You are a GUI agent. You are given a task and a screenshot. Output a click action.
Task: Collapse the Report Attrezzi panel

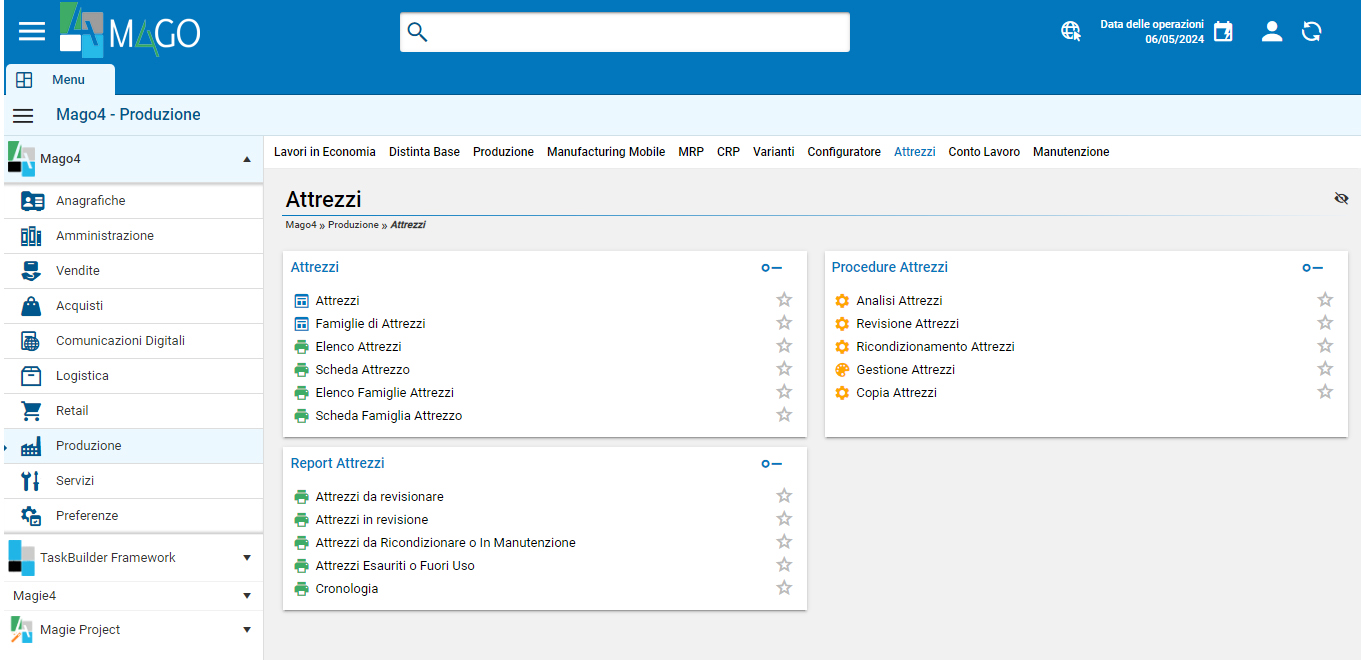click(x=771, y=464)
